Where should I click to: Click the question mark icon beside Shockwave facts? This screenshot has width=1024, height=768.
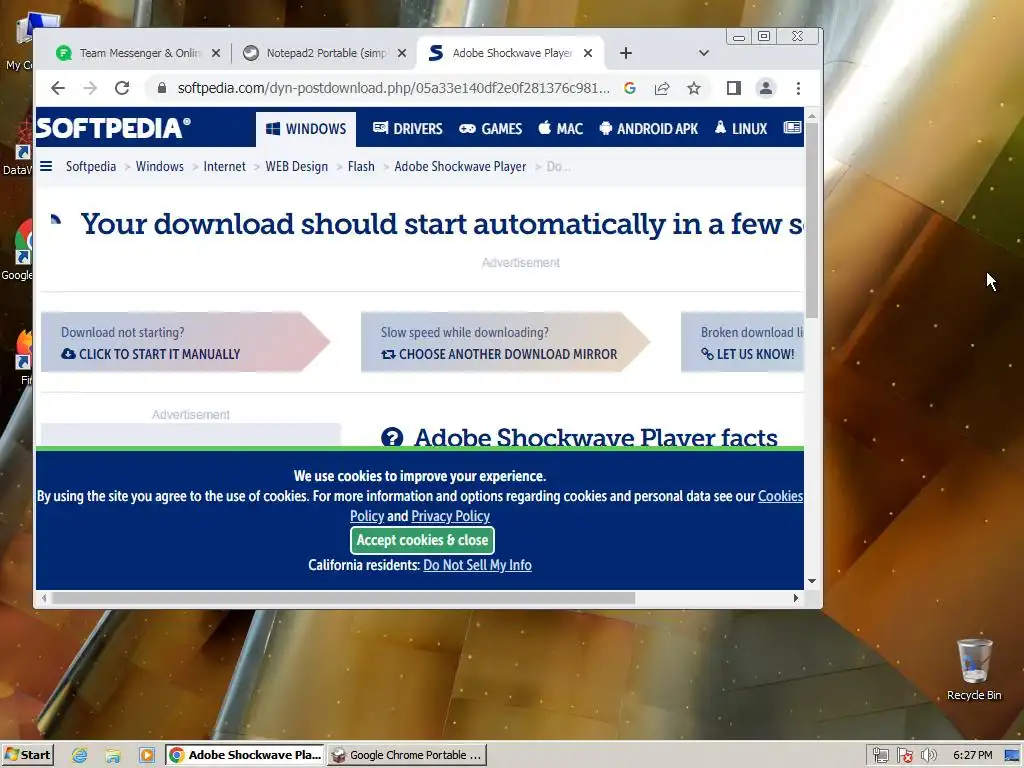392,437
